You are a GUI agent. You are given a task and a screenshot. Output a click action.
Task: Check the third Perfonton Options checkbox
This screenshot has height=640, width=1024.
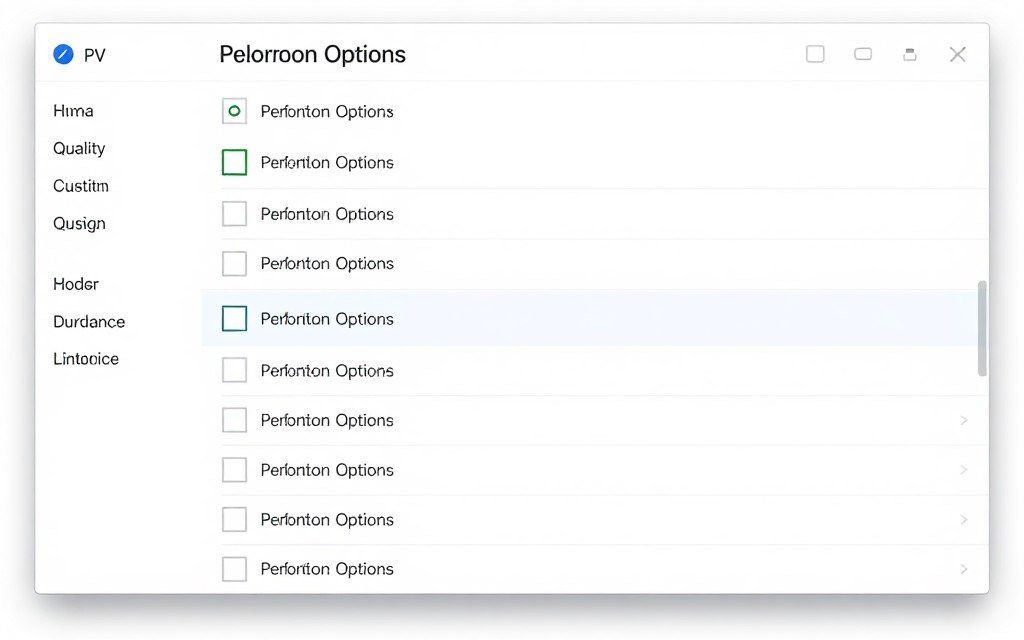point(234,213)
